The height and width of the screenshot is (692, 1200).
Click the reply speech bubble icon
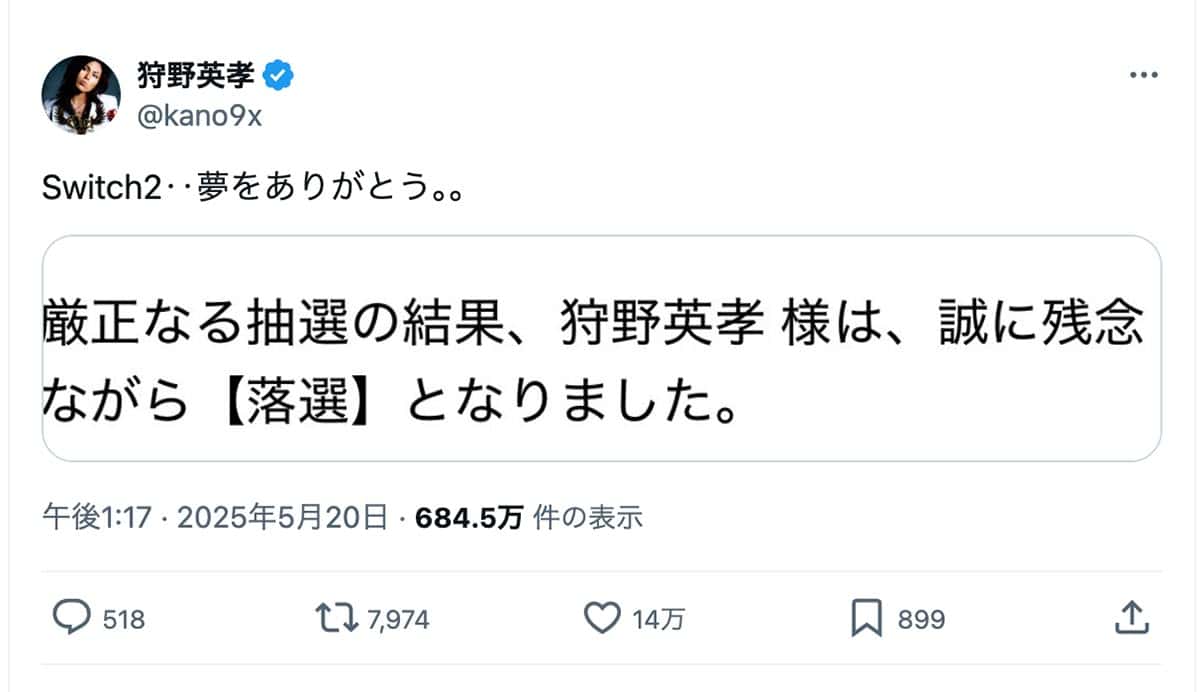(x=72, y=618)
